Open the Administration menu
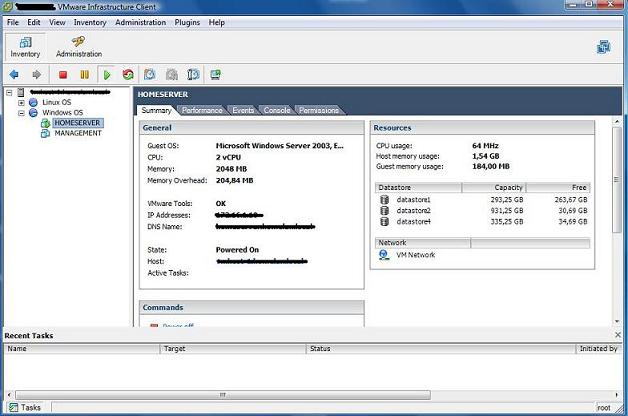Screen dimensions: 628x416 141,22
